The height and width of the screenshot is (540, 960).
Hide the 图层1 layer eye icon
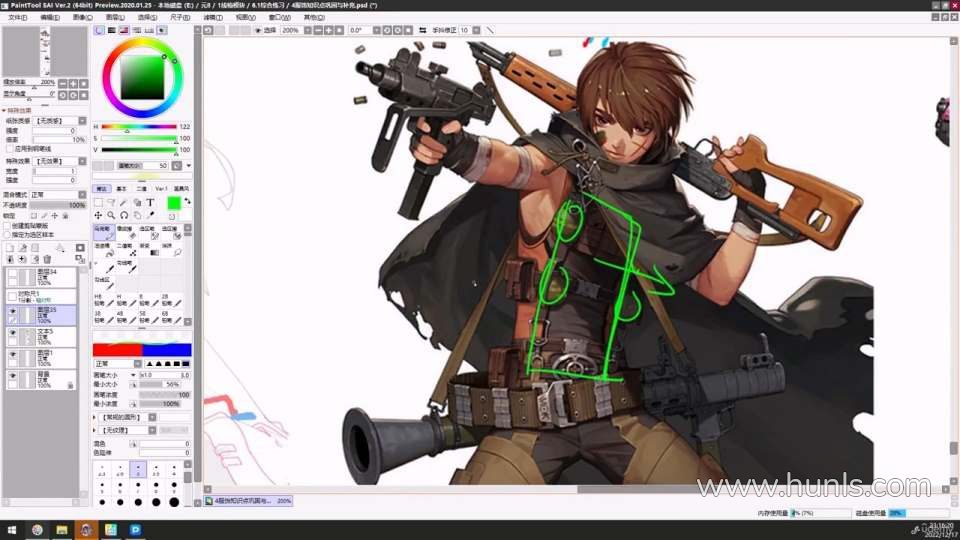tap(12, 354)
